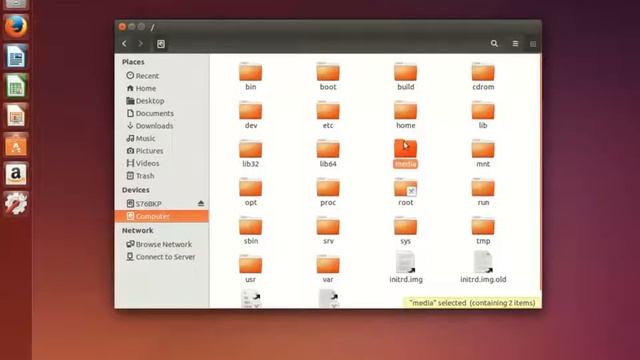Open Desktop in the sidebar
Viewport: 640px width, 360px height.
[x=145, y=100]
